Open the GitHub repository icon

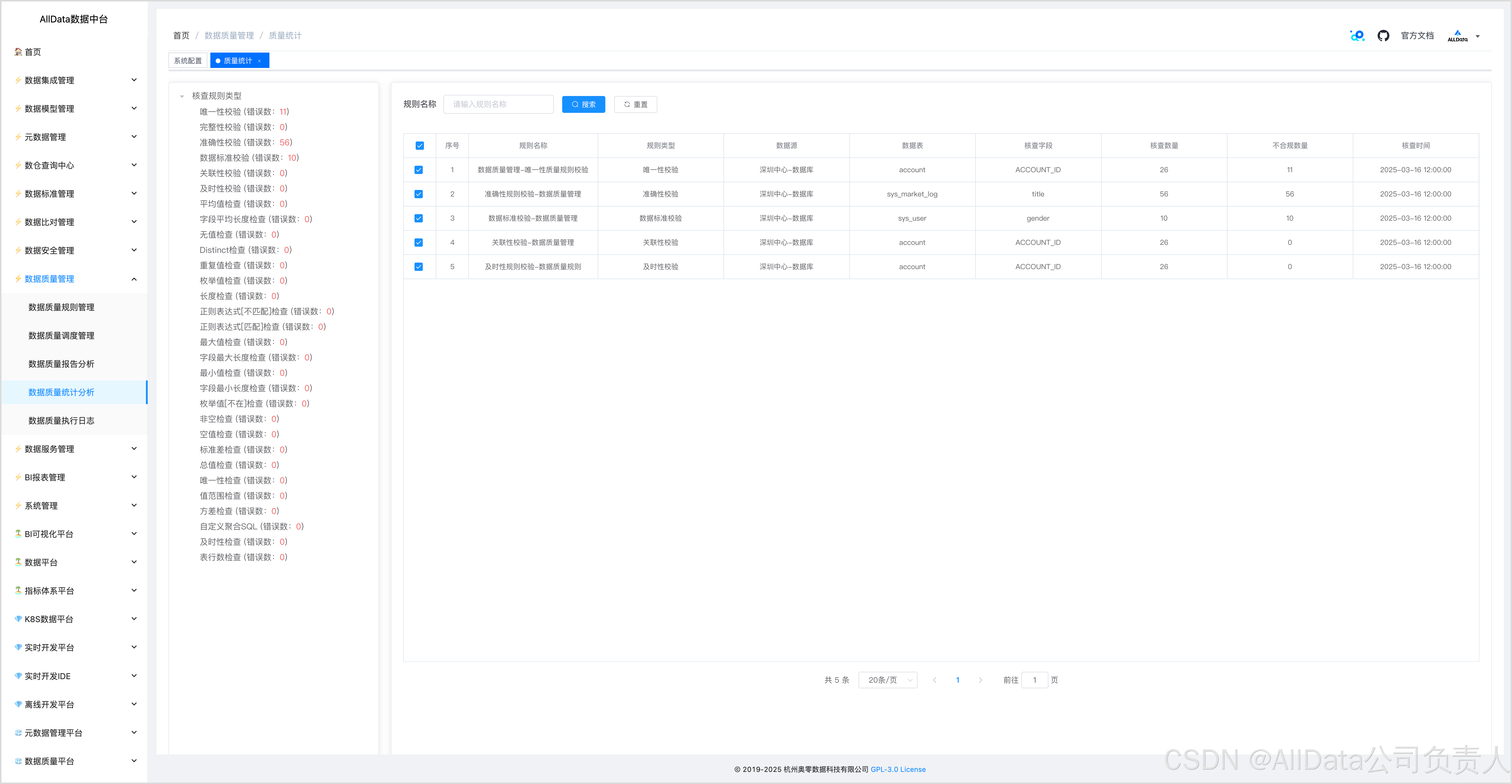(1383, 36)
